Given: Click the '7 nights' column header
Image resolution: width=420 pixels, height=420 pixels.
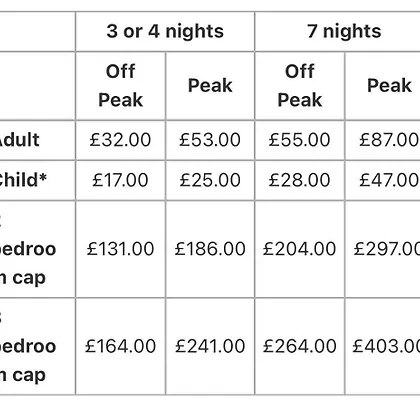Looking at the screenshot, I should click(344, 31).
